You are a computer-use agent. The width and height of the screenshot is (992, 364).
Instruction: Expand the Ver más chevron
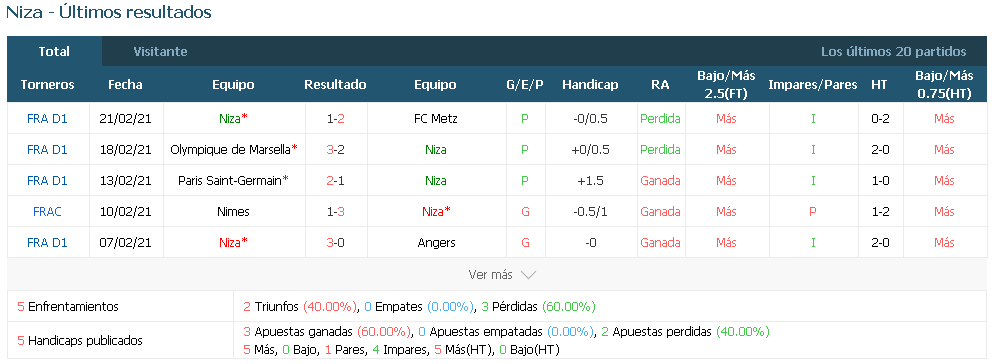(x=528, y=275)
